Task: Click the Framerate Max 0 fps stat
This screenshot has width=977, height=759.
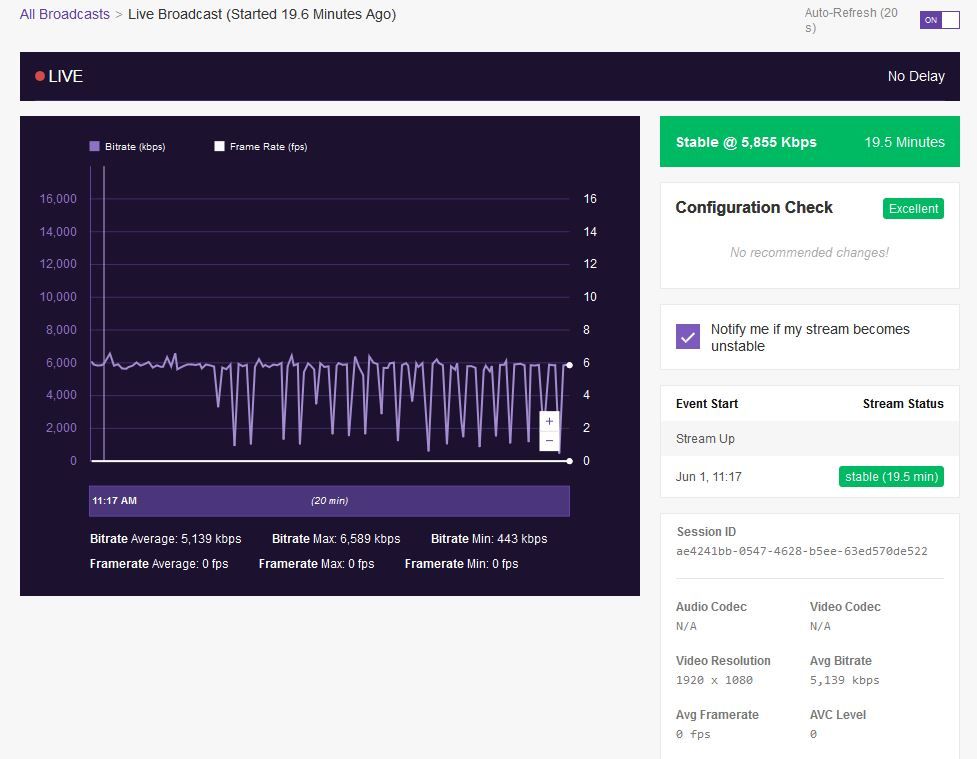Action: [317, 563]
